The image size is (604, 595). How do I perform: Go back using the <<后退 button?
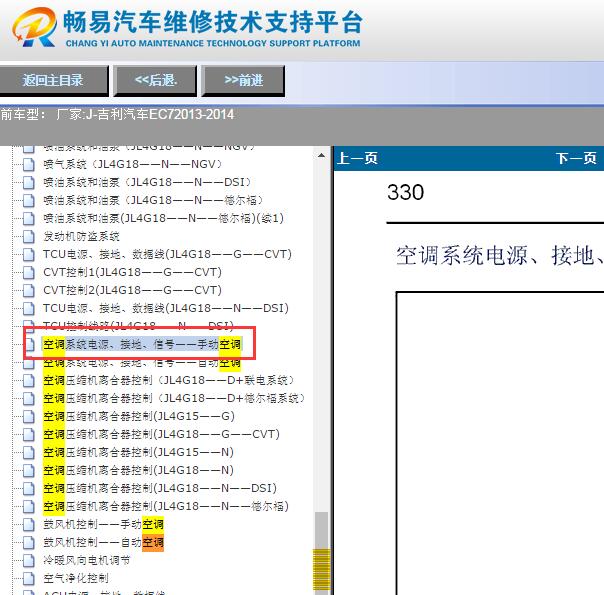click(x=156, y=80)
